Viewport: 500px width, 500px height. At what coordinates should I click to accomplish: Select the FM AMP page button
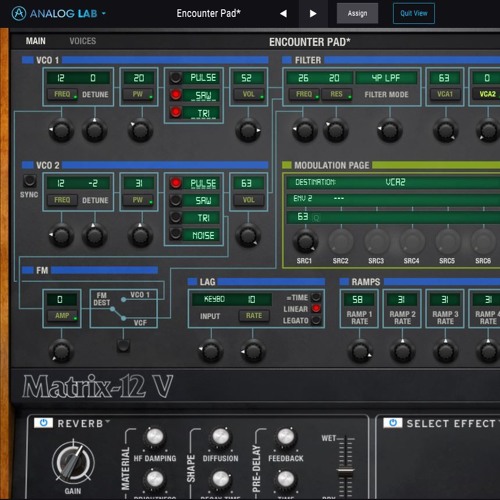click(62, 316)
